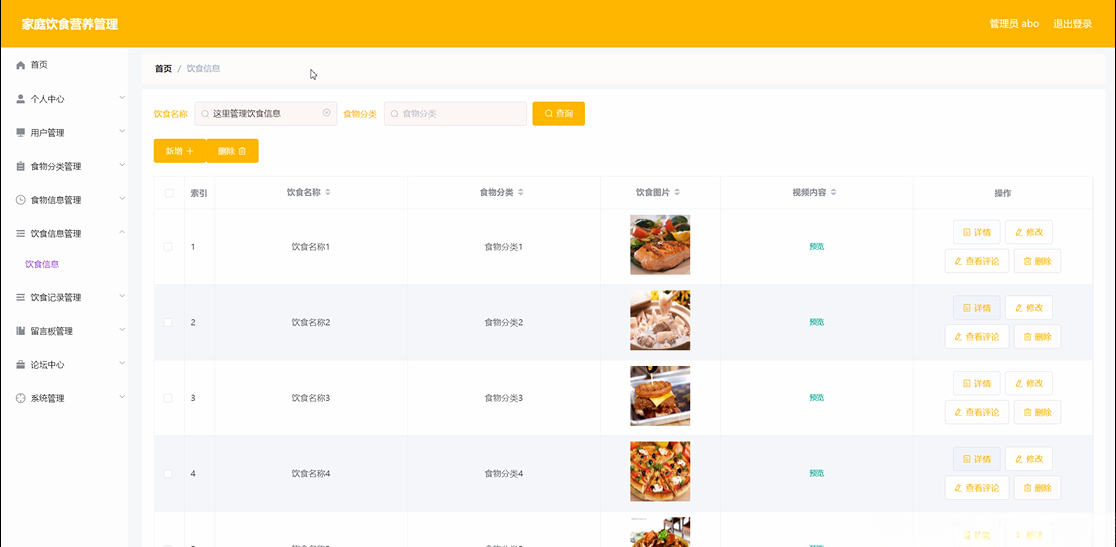1116x547 pixels.
Task: Click the magnifier icon in 食物分类 field
Action: click(x=394, y=114)
